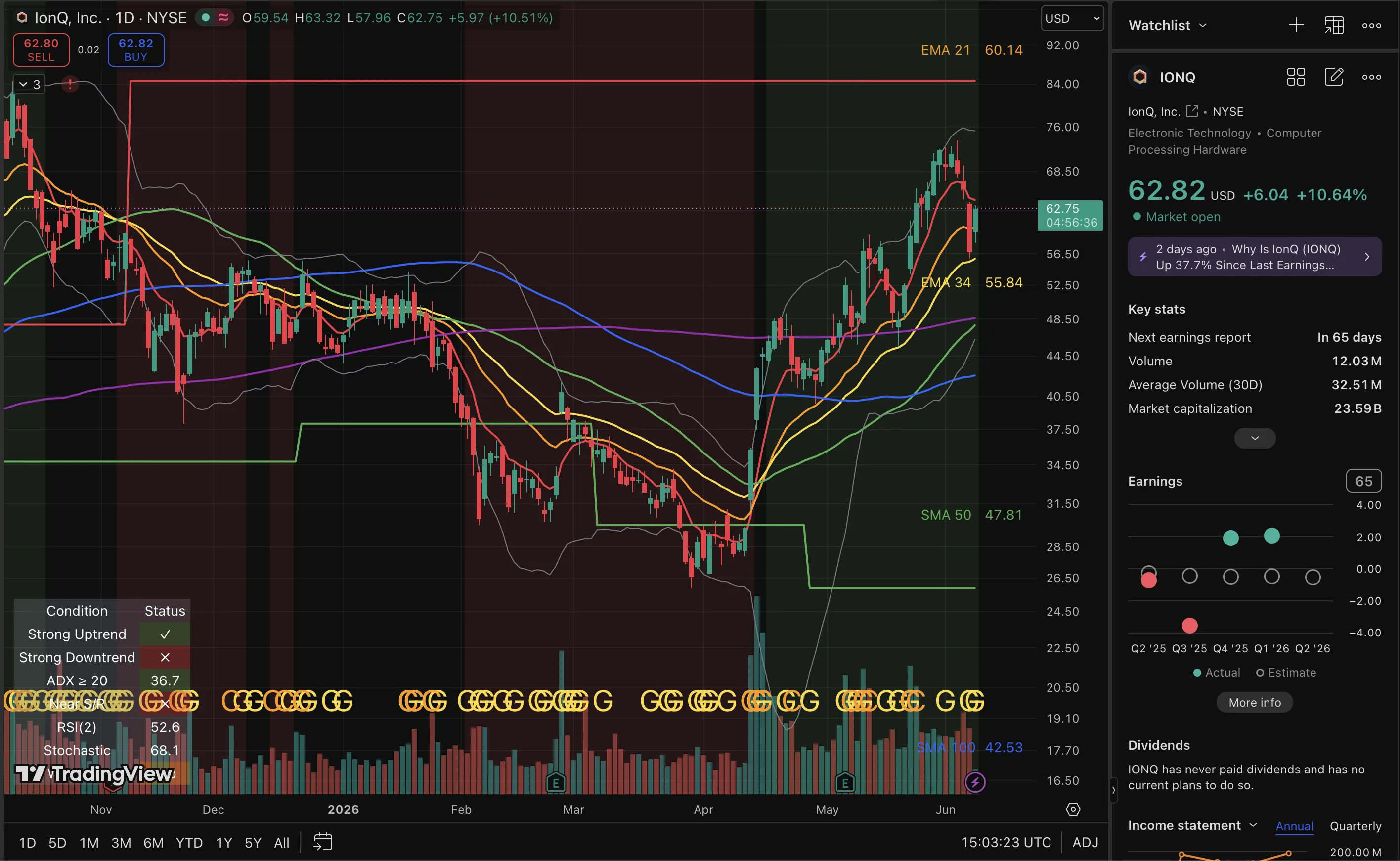Click the 62.80 SELL button

point(41,50)
